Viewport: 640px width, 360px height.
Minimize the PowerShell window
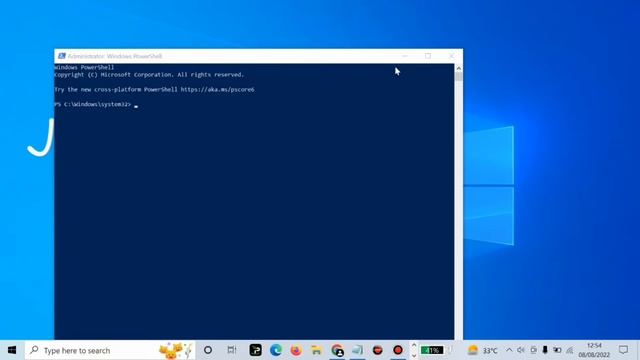click(x=405, y=56)
